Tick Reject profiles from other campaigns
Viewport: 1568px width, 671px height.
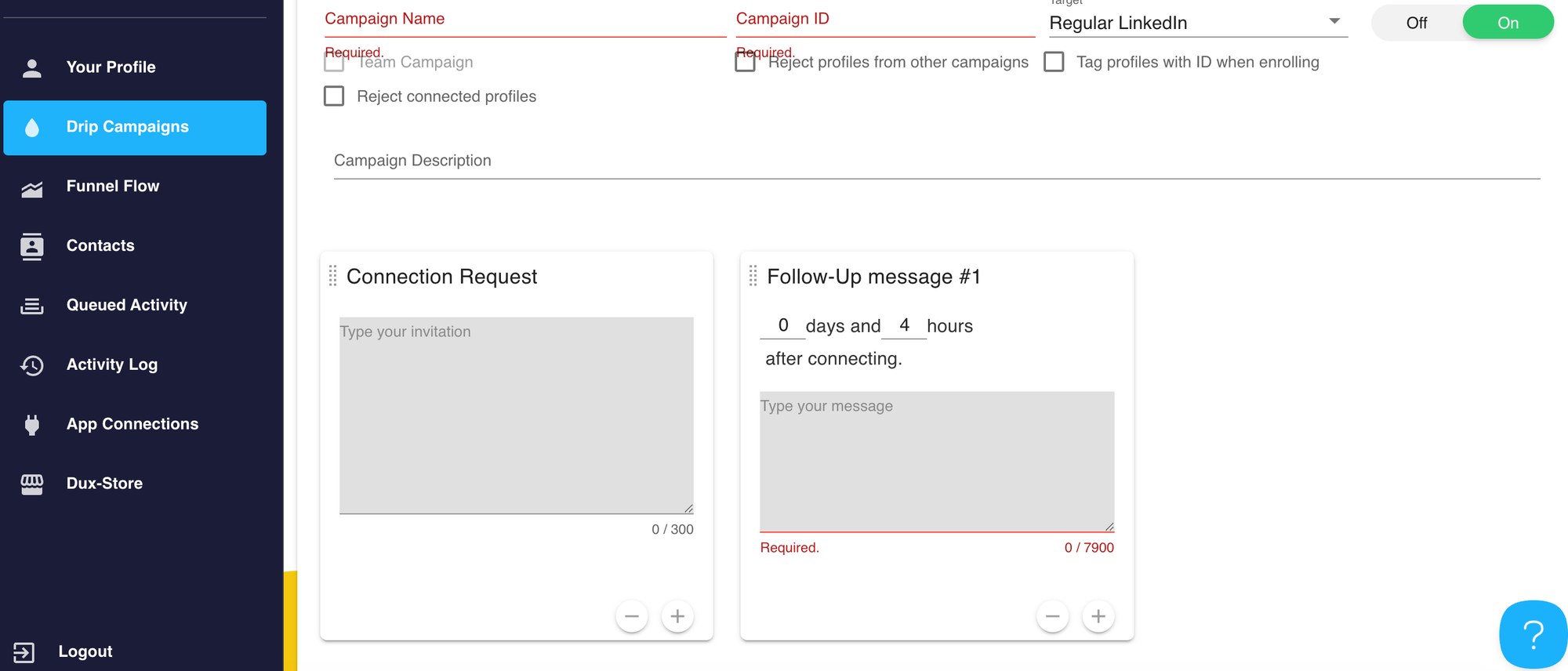tap(745, 62)
